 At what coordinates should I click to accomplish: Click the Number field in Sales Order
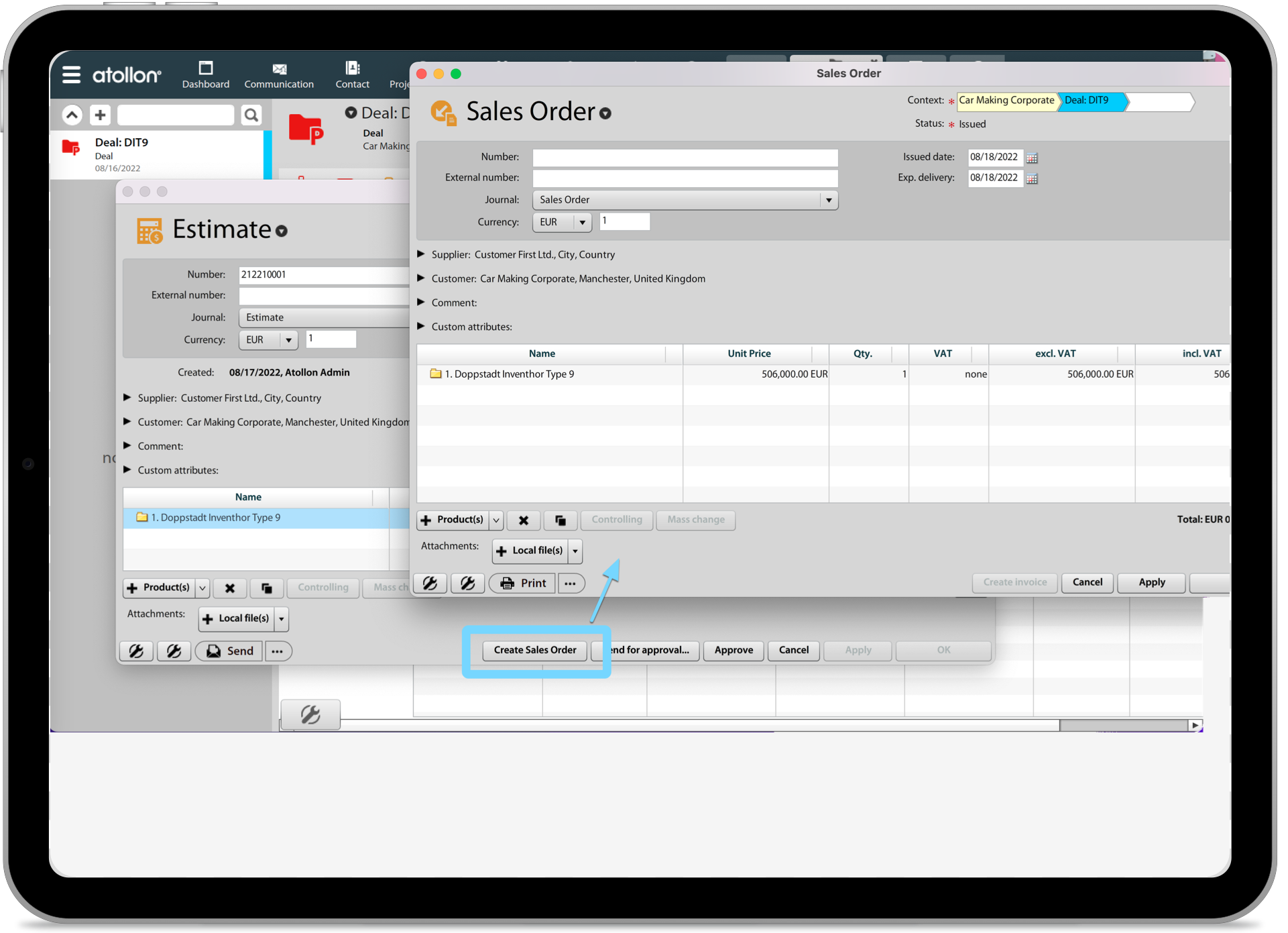tap(685, 158)
